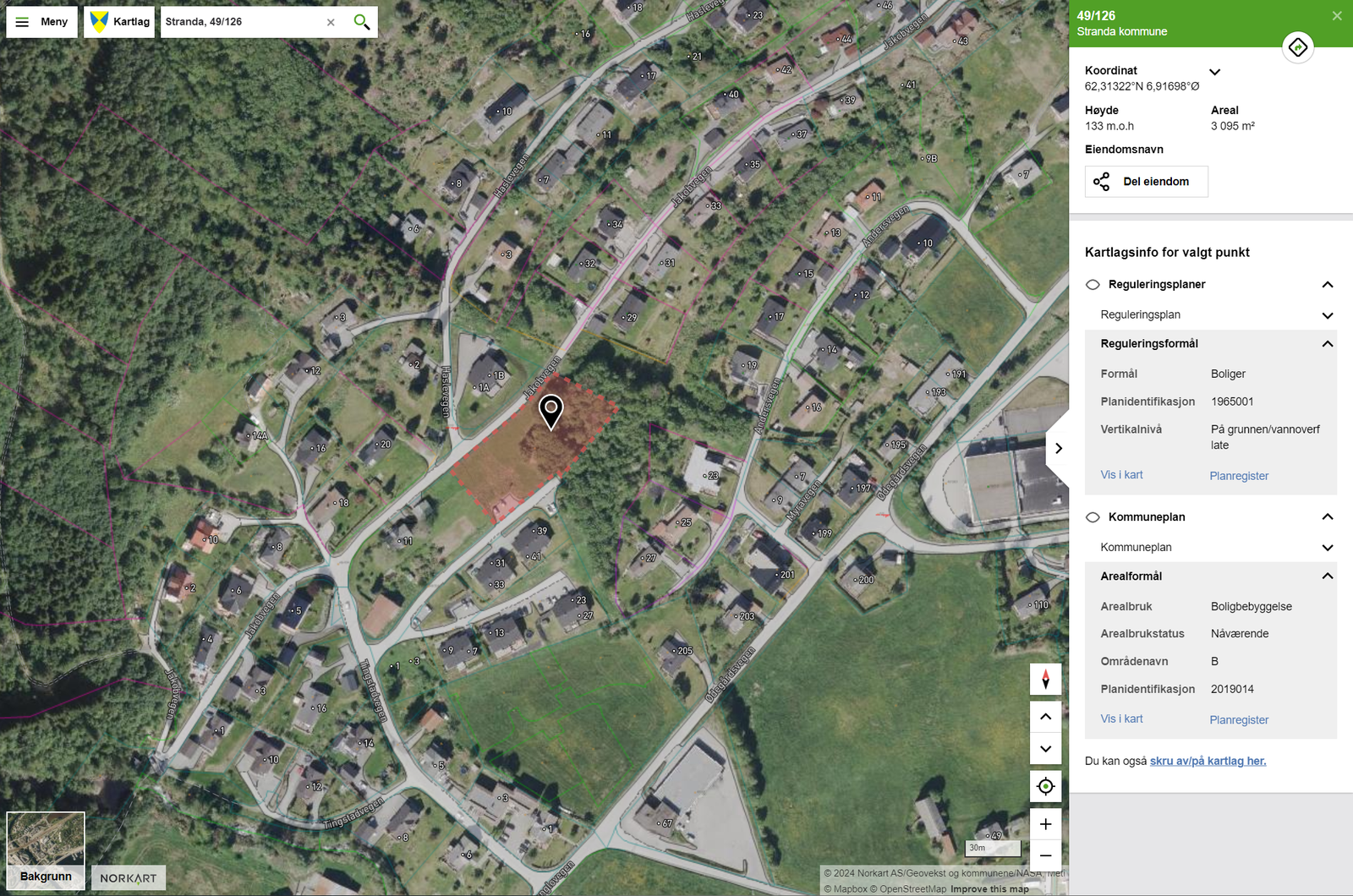Collapse the Reguleringsformål section

point(1328,344)
